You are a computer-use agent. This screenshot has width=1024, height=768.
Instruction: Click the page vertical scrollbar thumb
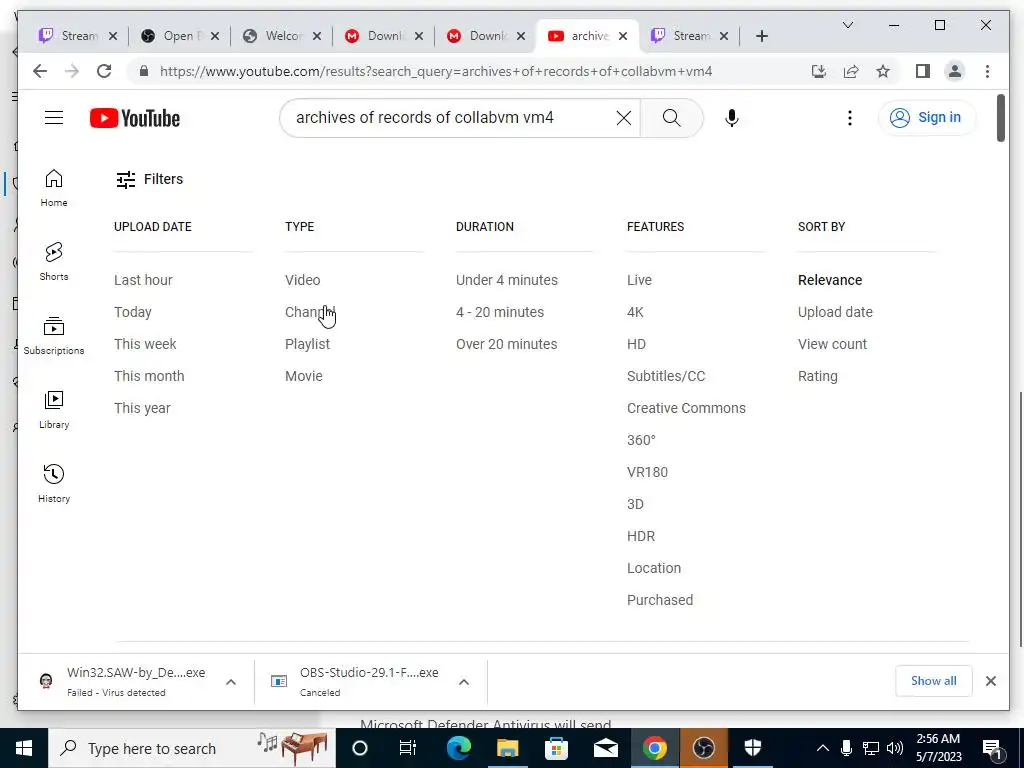(1000, 118)
